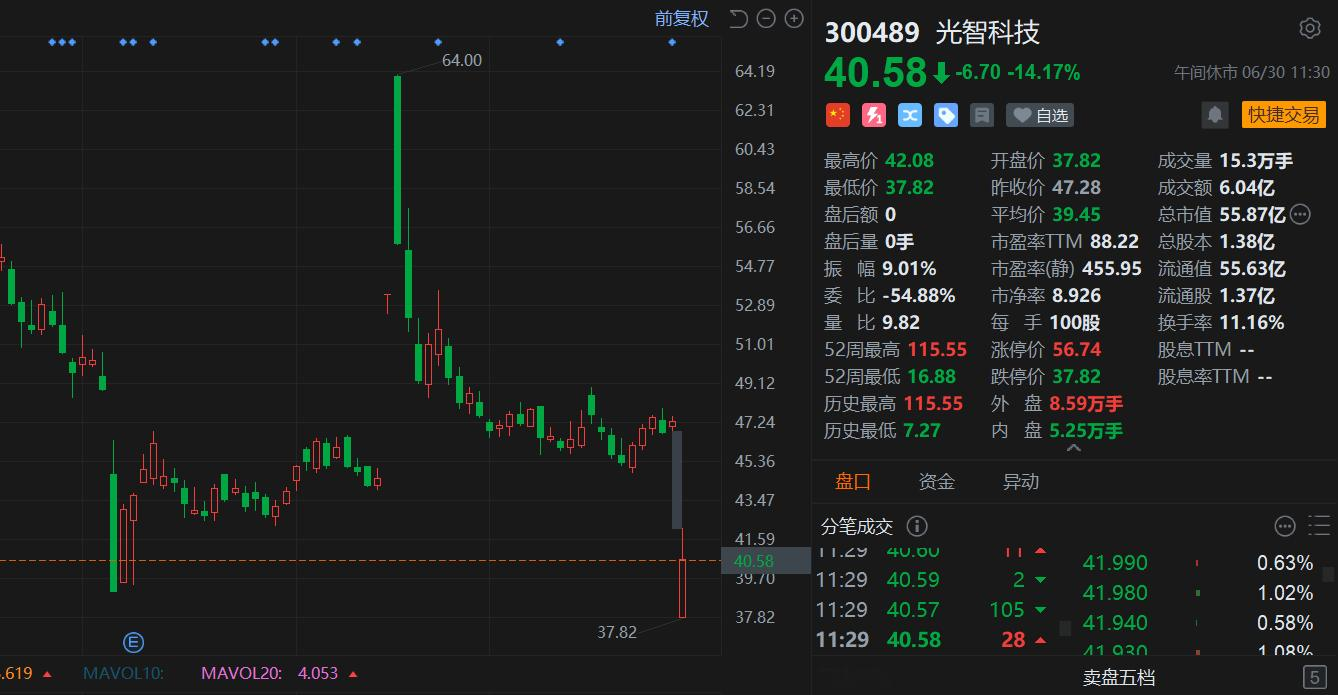
Task: Click the current price 40.58 in header
Action: (875, 73)
